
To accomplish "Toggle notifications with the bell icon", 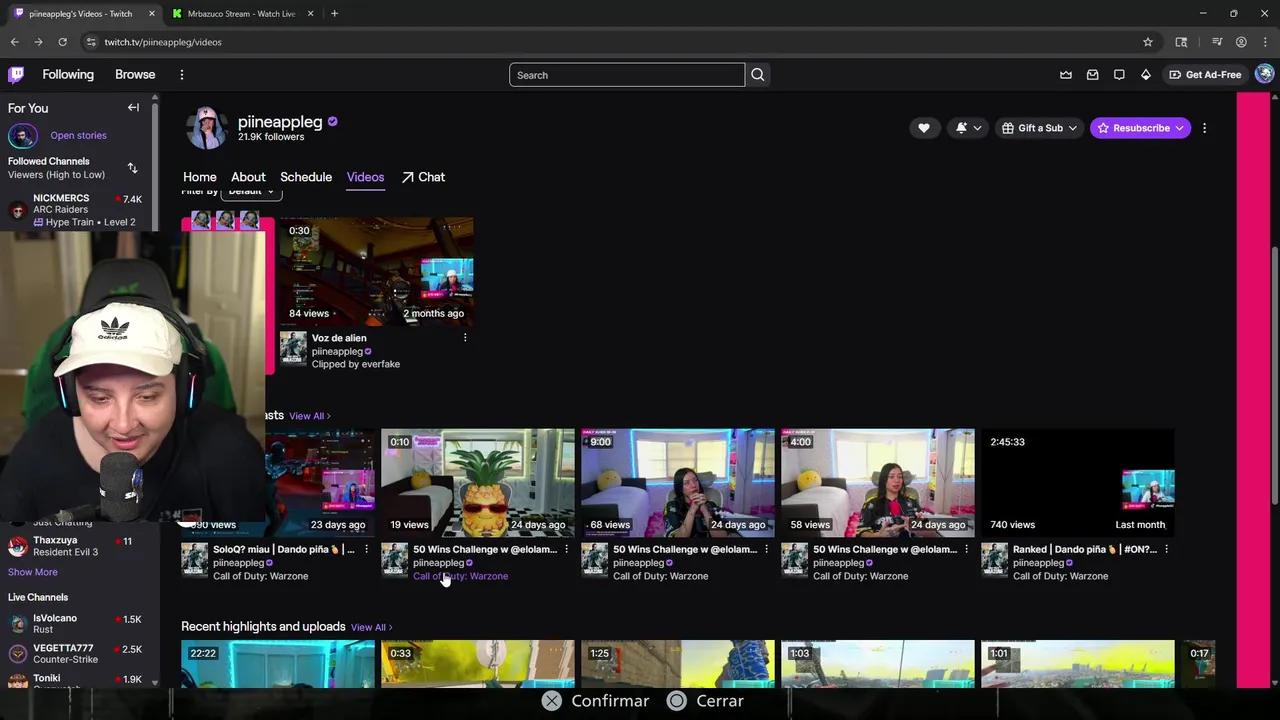I will [959, 128].
